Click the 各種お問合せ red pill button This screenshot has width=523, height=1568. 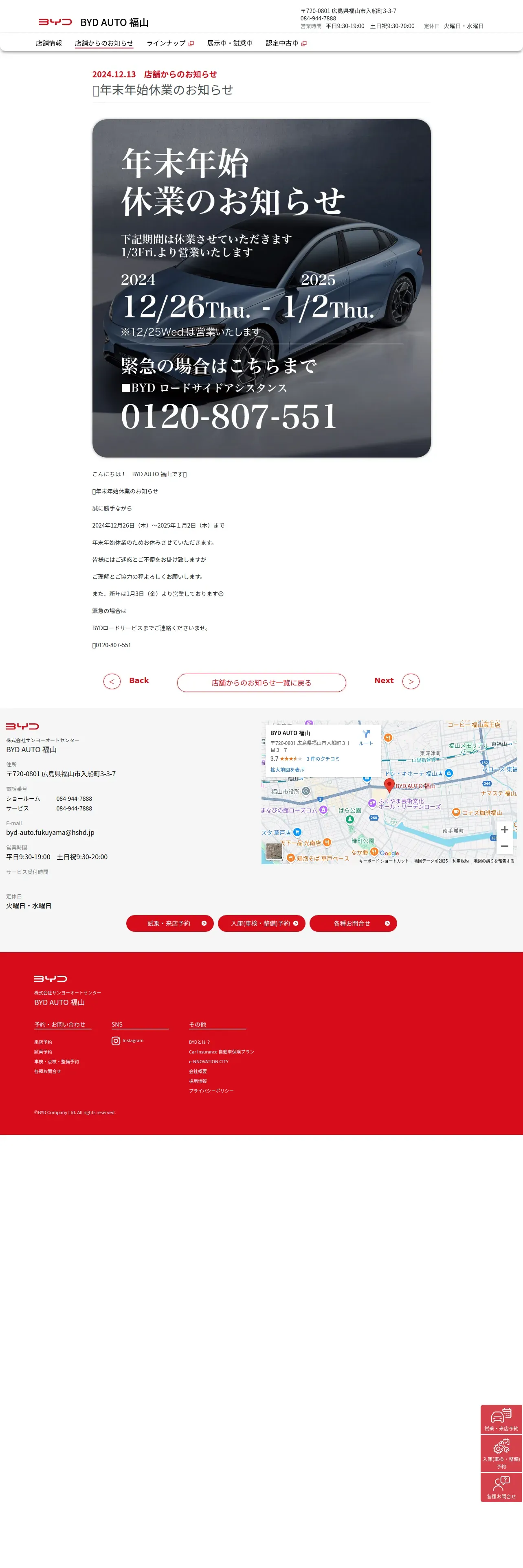pyautogui.click(x=353, y=923)
